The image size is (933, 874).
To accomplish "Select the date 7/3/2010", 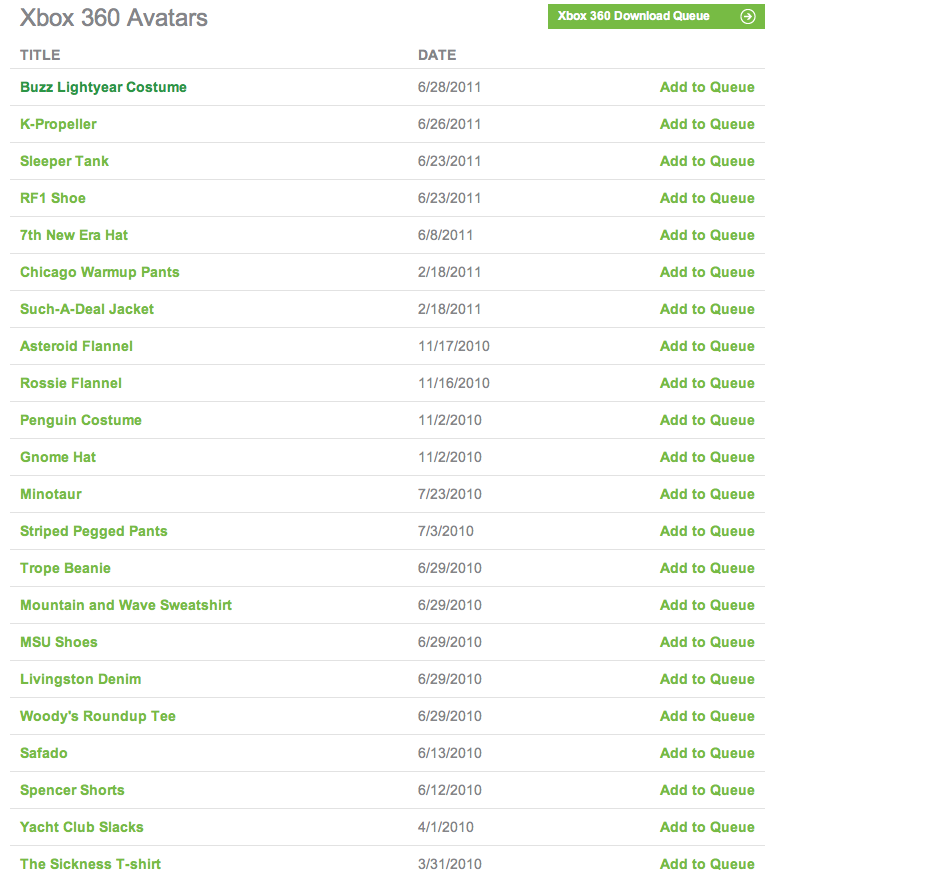I will pyautogui.click(x=446, y=531).
